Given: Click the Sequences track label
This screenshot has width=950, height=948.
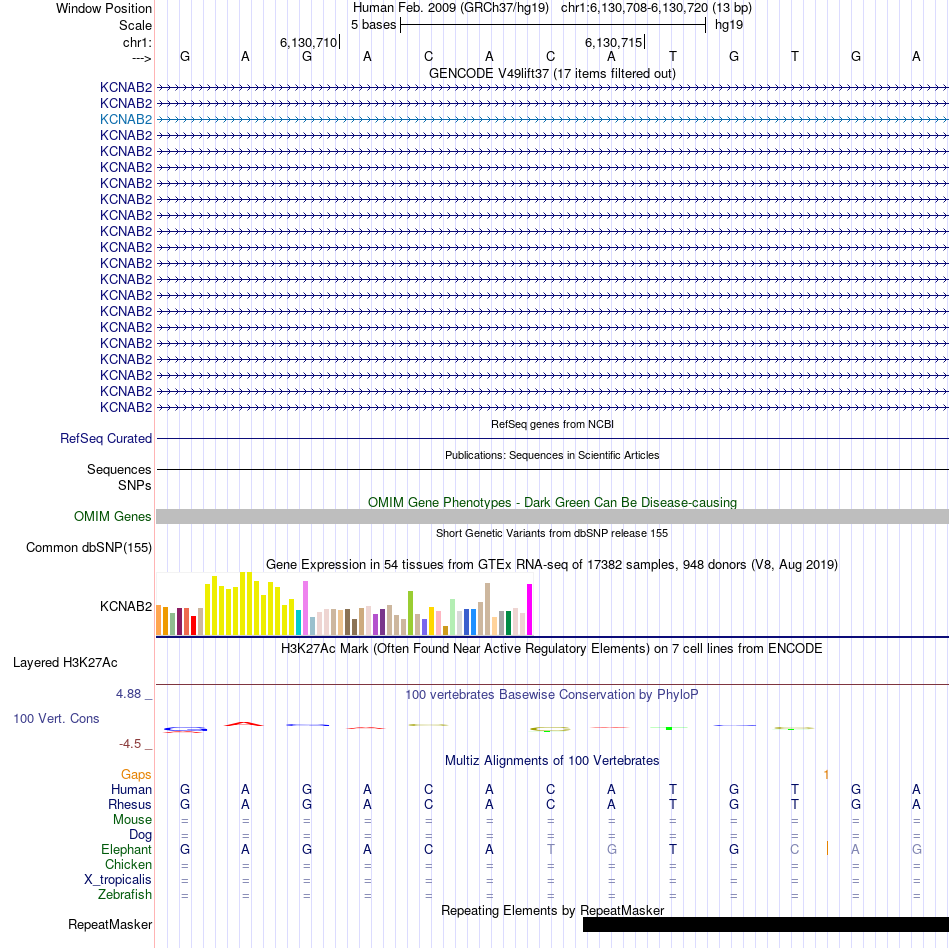Looking at the screenshot, I should (119, 469).
